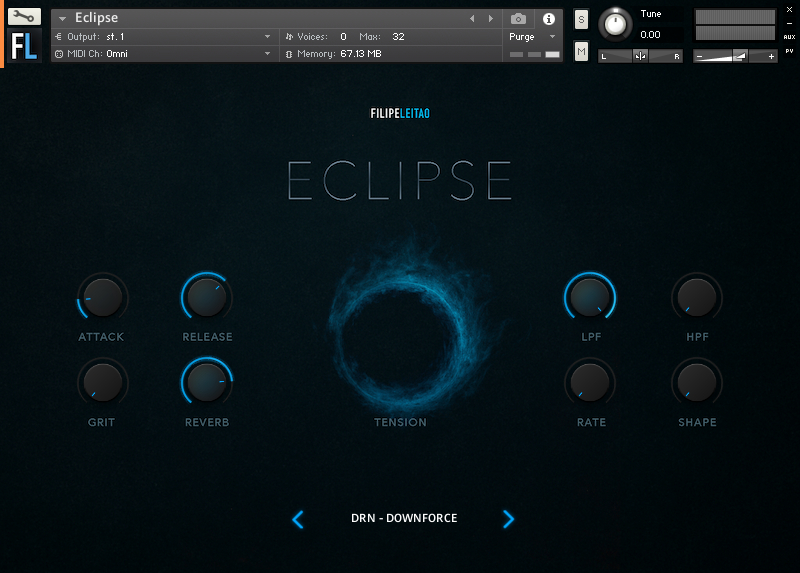Solo the Eclipse instrument with S button
The width and height of the screenshot is (800, 573).
[x=581, y=19]
